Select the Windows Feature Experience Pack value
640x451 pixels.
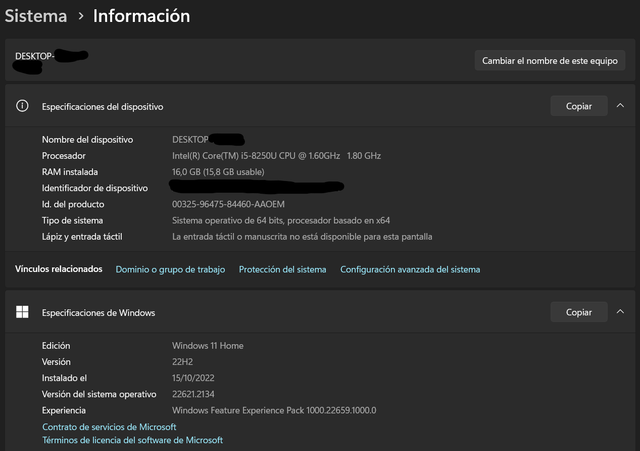[x=274, y=411]
